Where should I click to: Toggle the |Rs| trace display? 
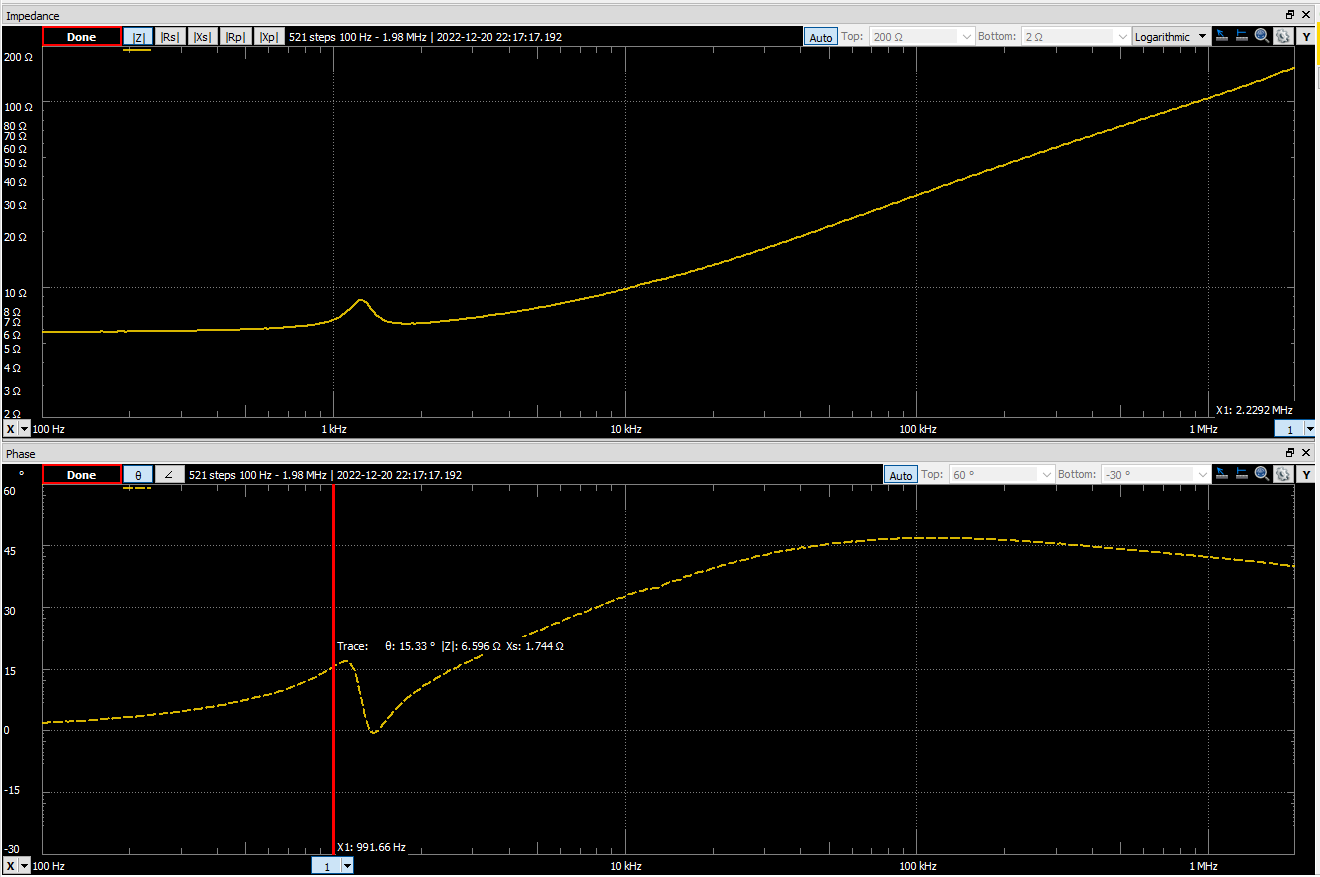coord(170,37)
